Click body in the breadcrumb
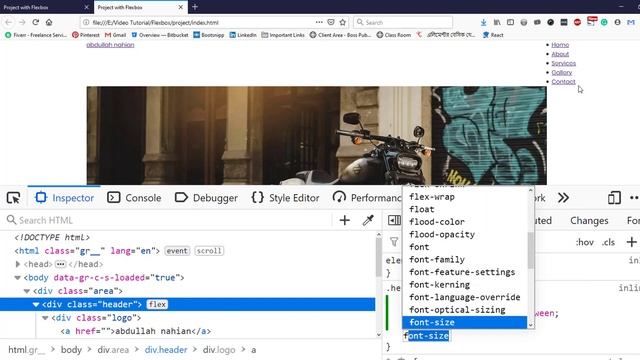The image size is (640, 360). click(x=71, y=350)
